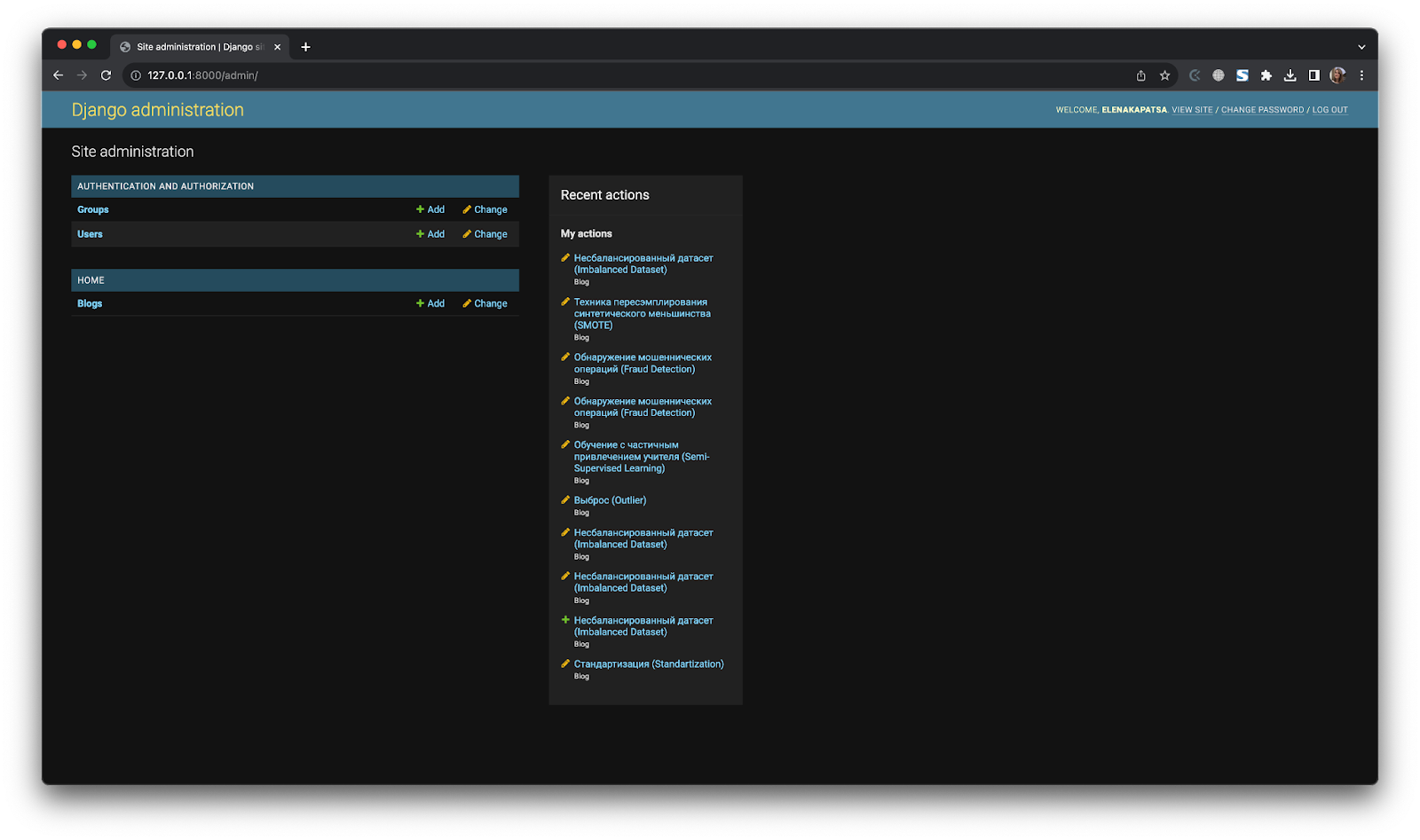Click the downloads icon in toolbar
Viewport: 1420px width, 840px height.
tap(1290, 75)
